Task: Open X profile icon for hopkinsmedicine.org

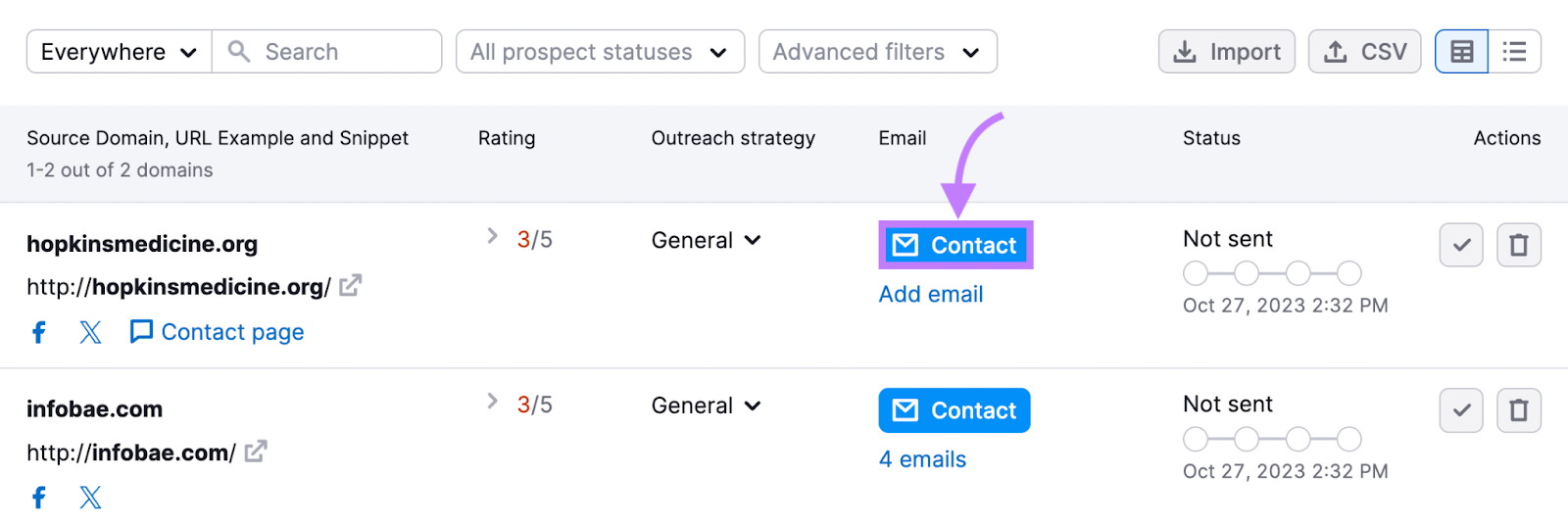Action: (x=90, y=333)
